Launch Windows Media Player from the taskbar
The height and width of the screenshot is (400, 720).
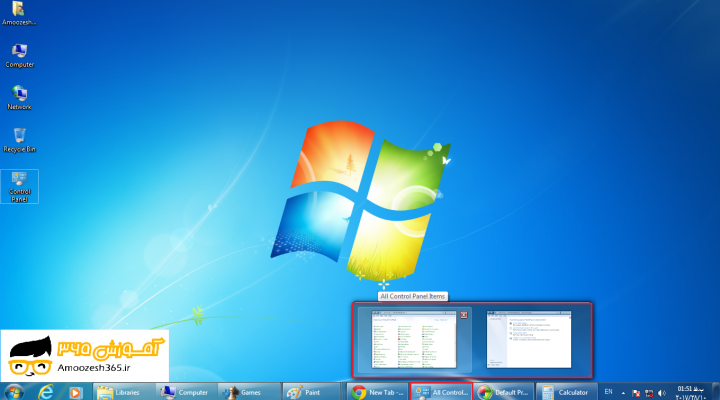coord(75,393)
